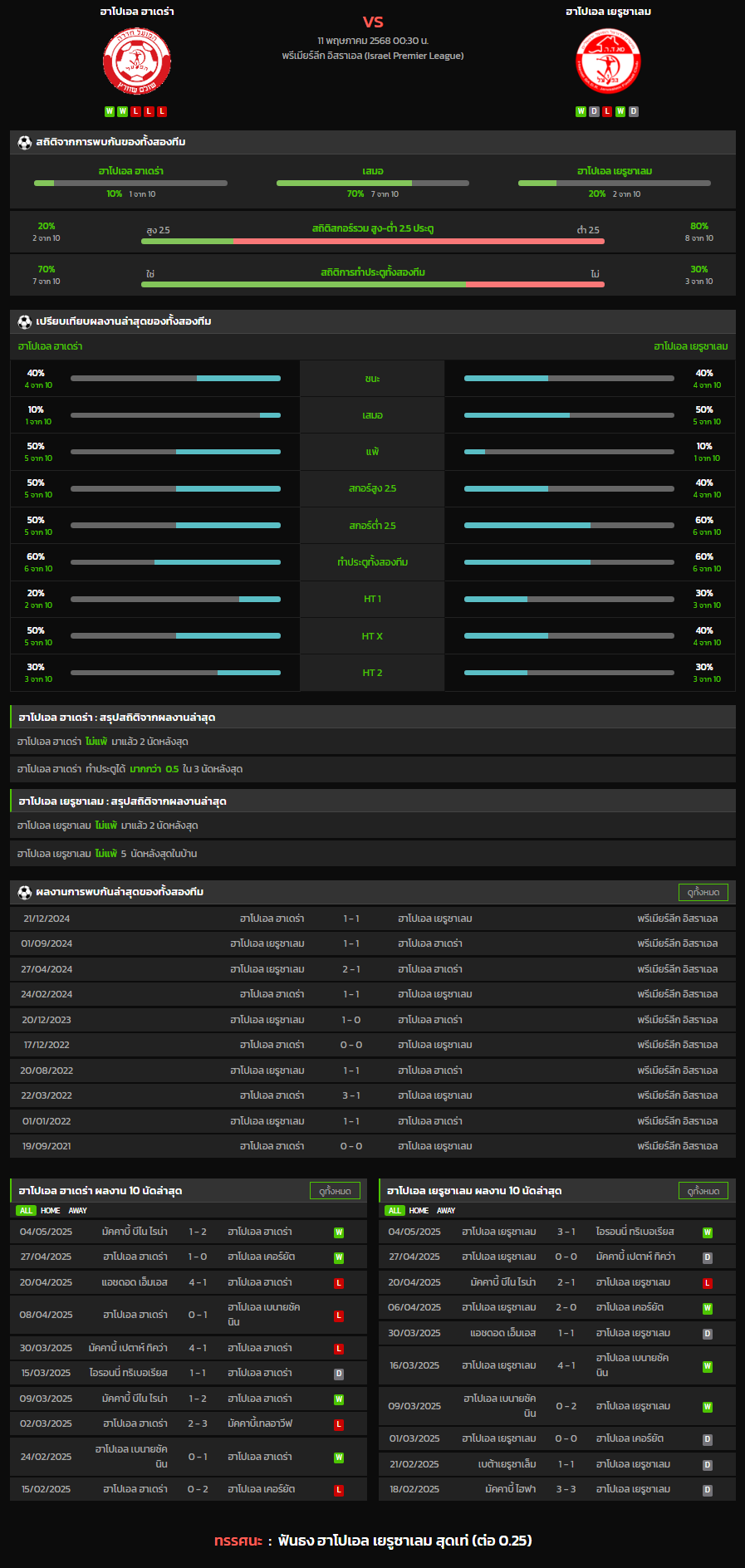Screen dimensions: 745x1568
Task: Click the HT X comparison row label
Action: click(x=372, y=636)
